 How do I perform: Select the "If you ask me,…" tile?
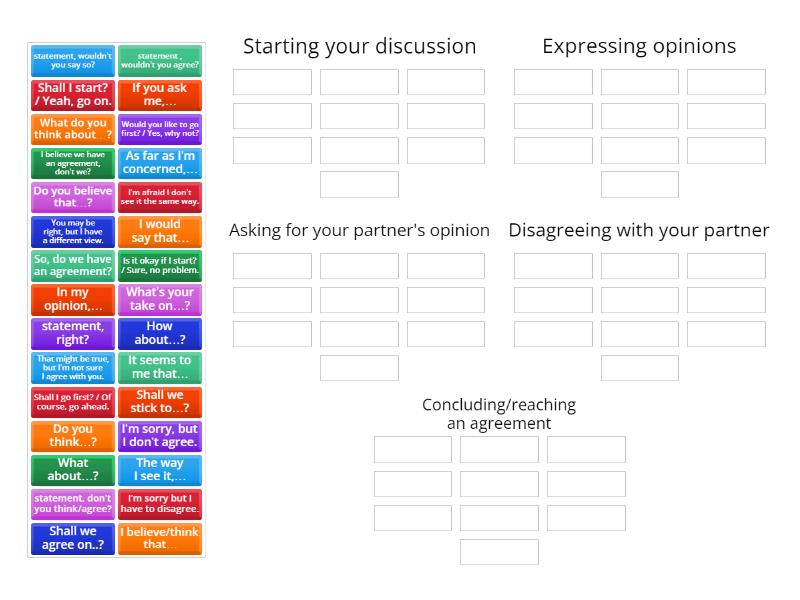point(160,95)
